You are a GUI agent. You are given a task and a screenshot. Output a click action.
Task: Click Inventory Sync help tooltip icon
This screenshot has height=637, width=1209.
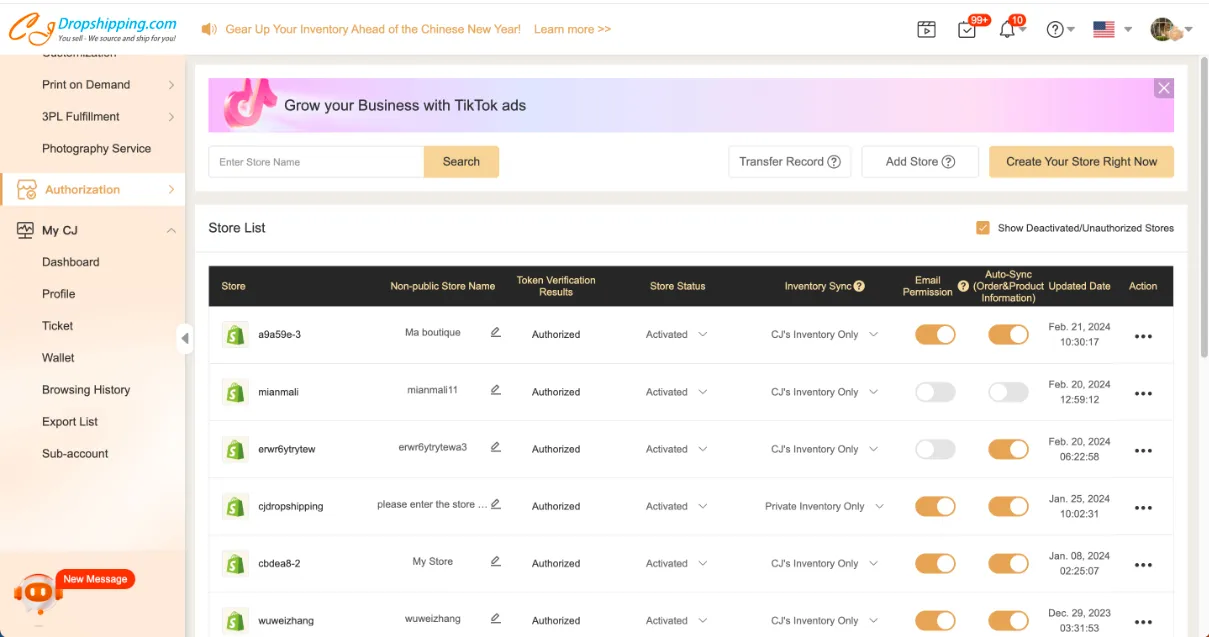859,286
